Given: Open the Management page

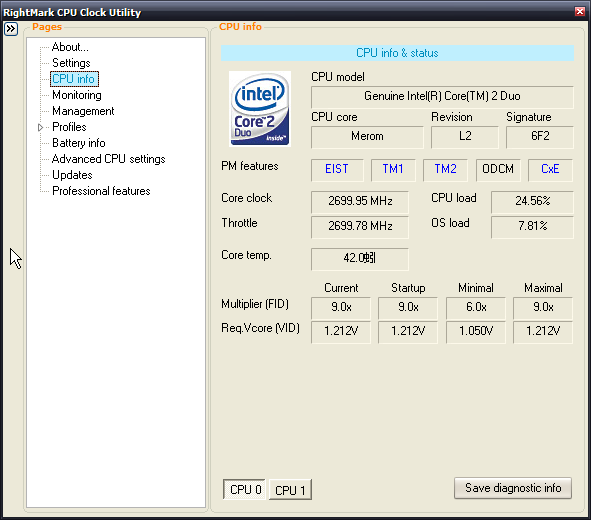Looking at the screenshot, I should pyautogui.click(x=83, y=111).
